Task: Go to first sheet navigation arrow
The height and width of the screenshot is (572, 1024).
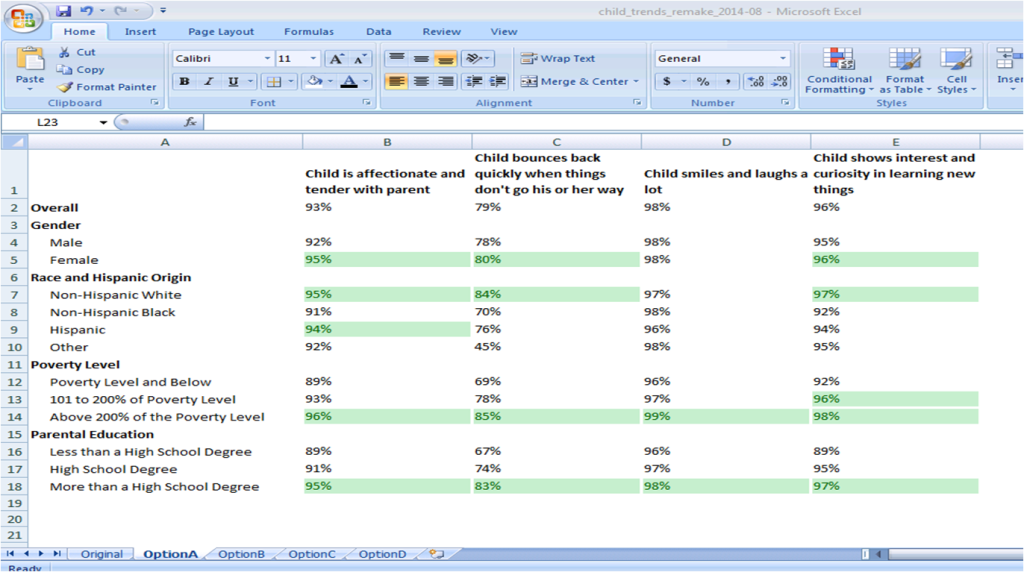Action: 10,554
